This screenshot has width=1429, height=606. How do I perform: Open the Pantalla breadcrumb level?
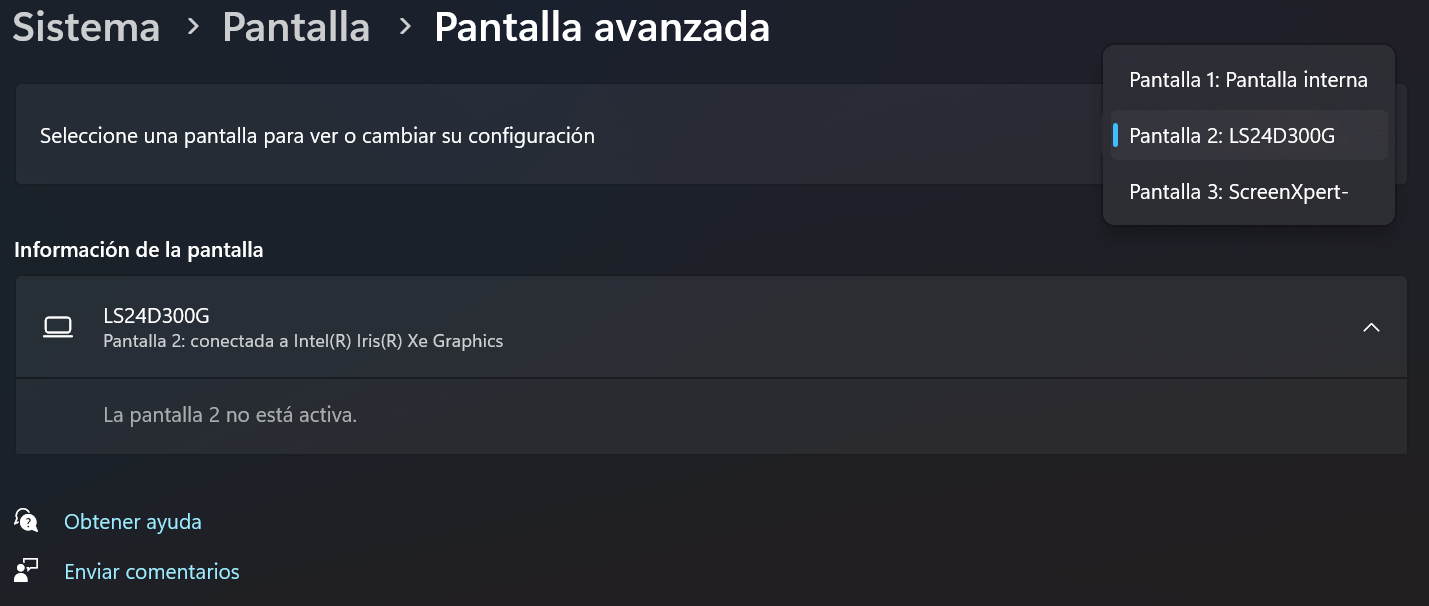296,27
